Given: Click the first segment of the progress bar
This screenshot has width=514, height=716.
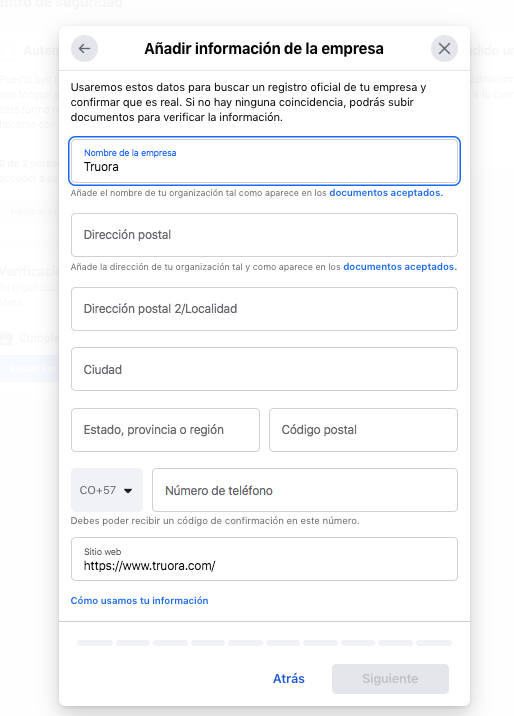Looking at the screenshot, I should tap(95, 643).
